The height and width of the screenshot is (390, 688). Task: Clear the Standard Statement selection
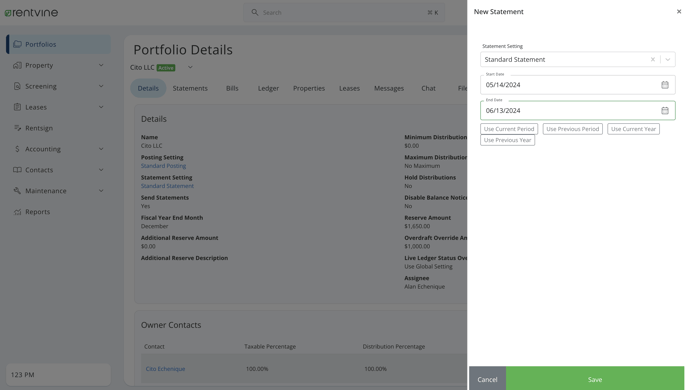[x=652, y=60]
